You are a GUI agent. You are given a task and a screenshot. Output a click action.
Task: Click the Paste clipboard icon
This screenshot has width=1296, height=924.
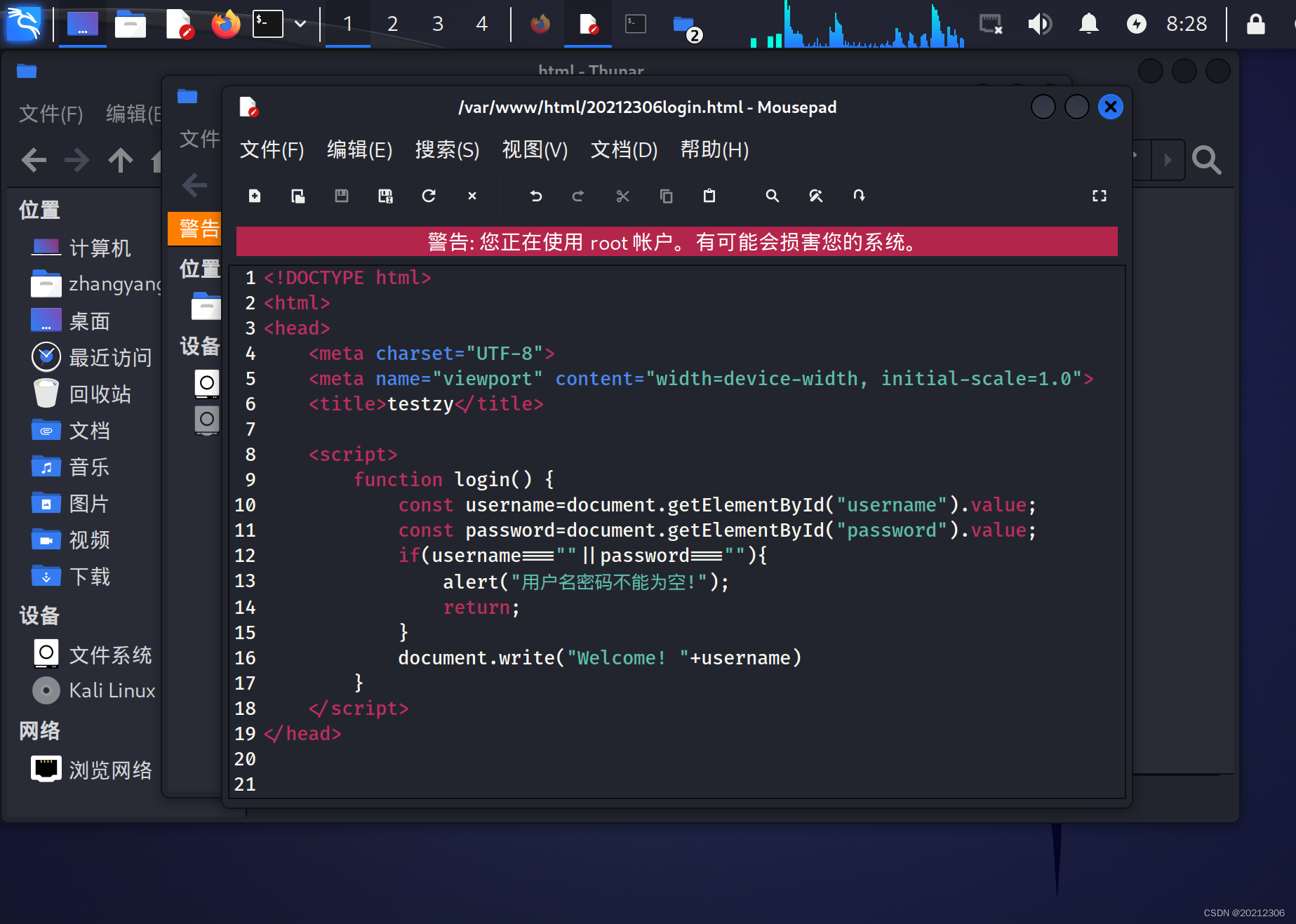point(709,196)
